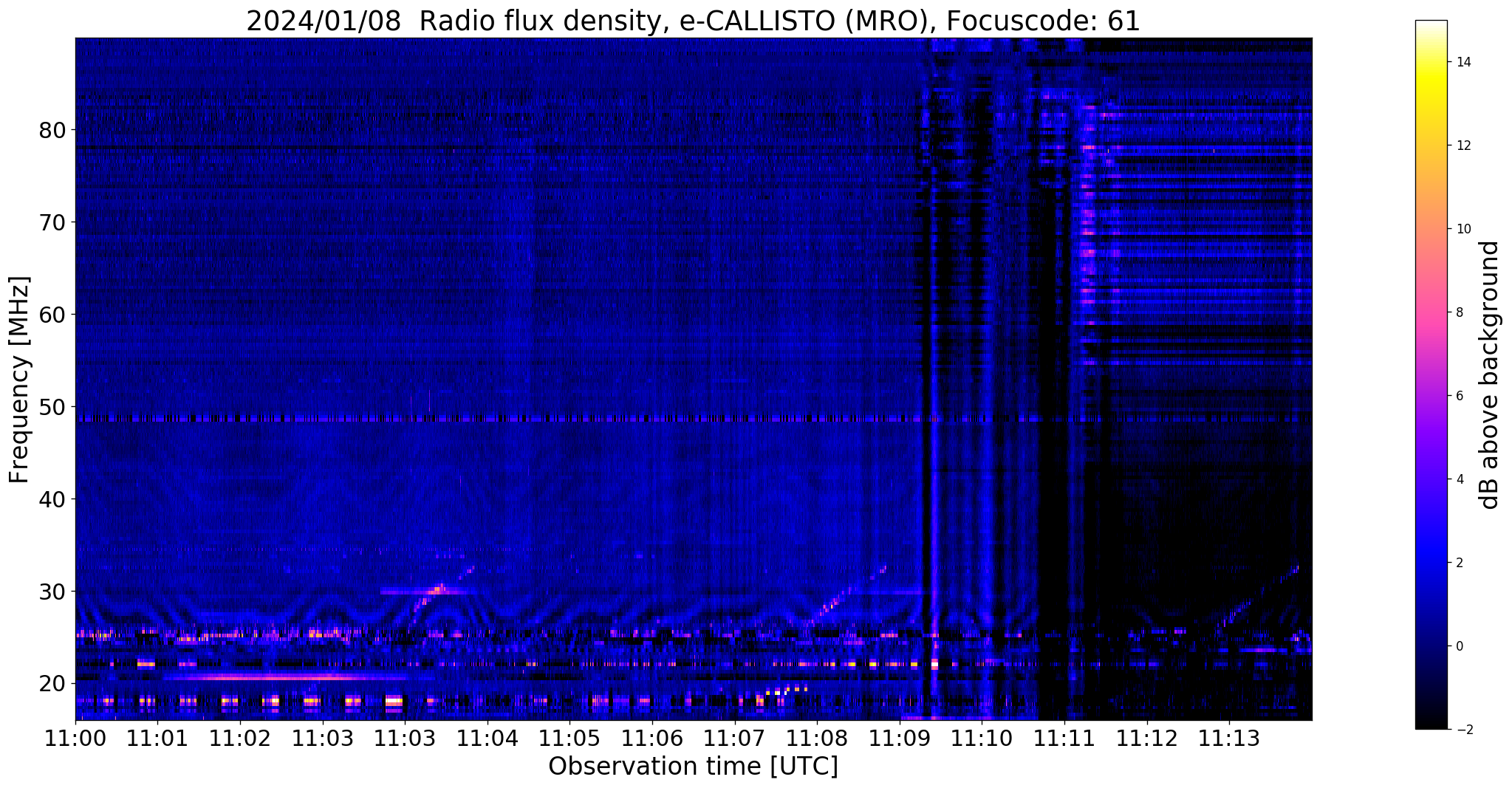Screen dimensions: 1512x788
Task: Click the 'dB above background' colorbar label
Action: pos(1490,374)
